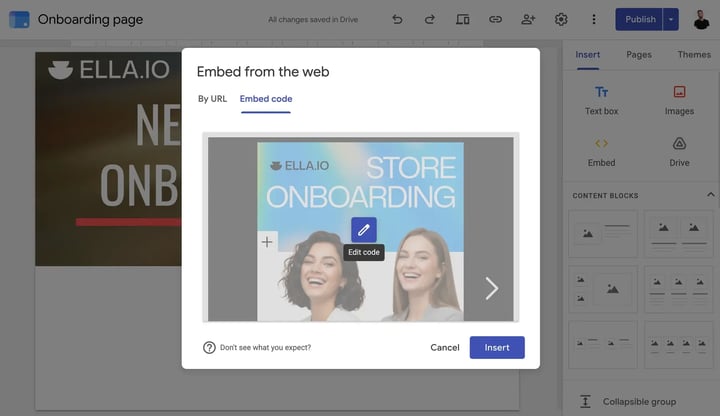The image size is (720, 416).
Task: Pick the two-image content block
Action: coord(679,234)
